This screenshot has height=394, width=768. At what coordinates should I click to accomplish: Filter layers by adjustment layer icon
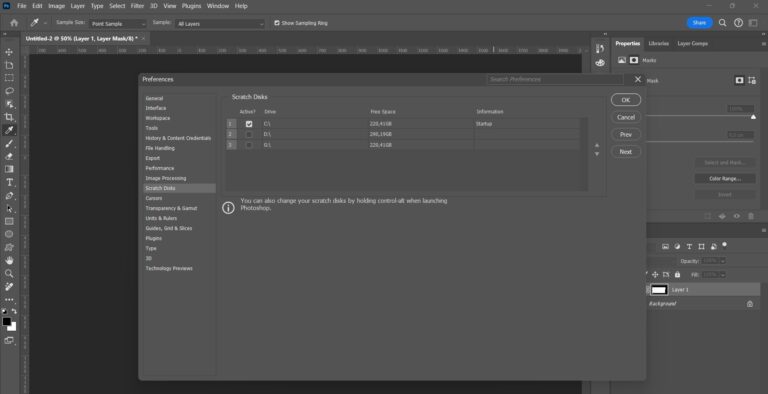[x=677, y=246]
